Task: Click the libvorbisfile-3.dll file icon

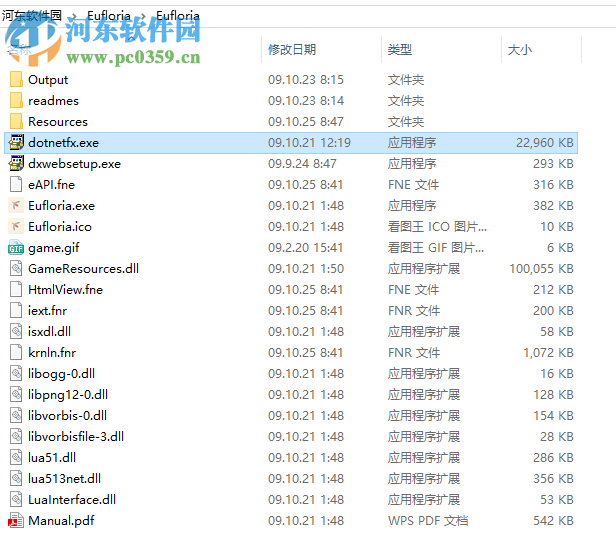Action: [x=16, y=437]
